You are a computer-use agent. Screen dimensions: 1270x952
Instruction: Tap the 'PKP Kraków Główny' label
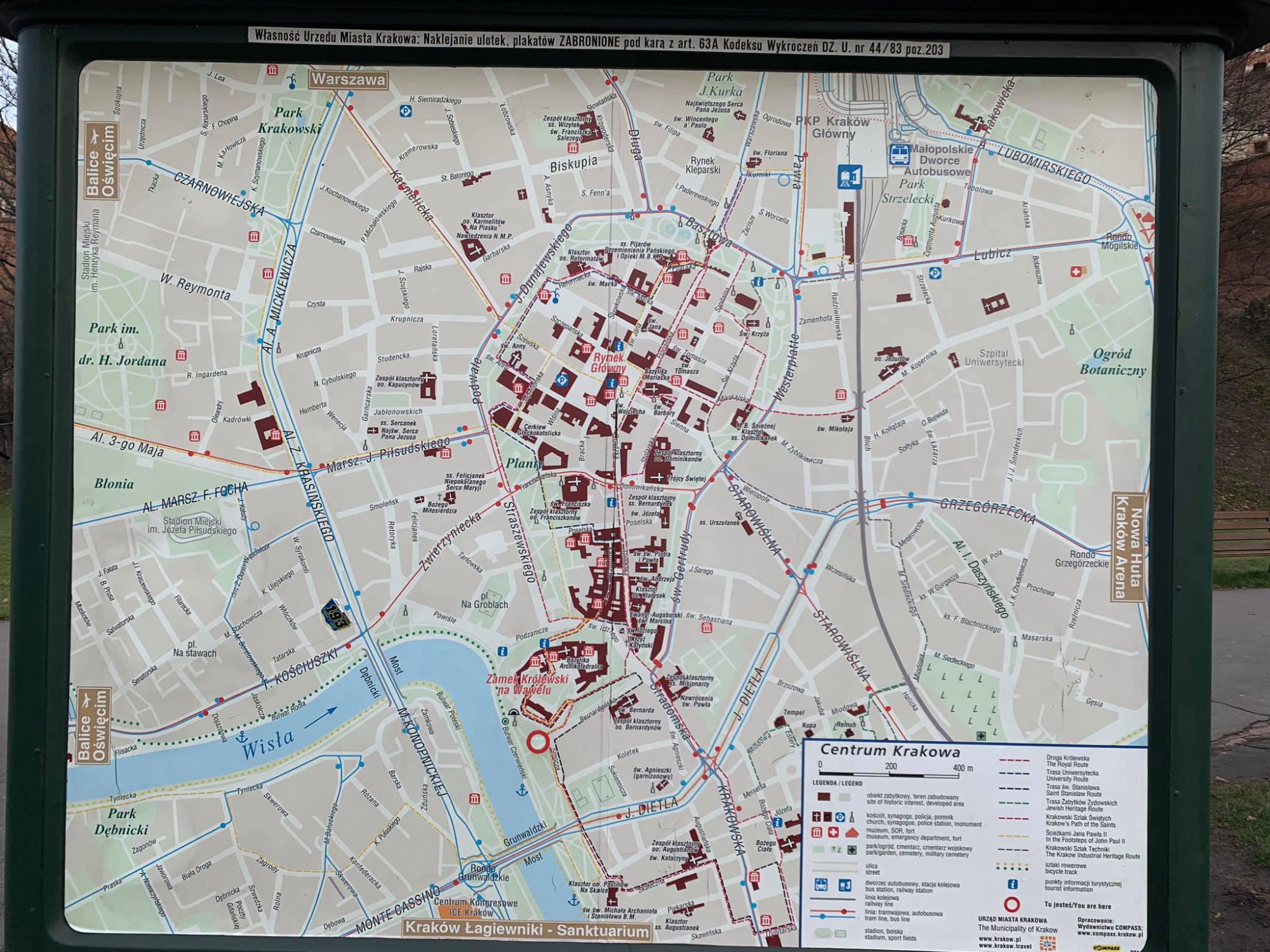tap(832, 127)
